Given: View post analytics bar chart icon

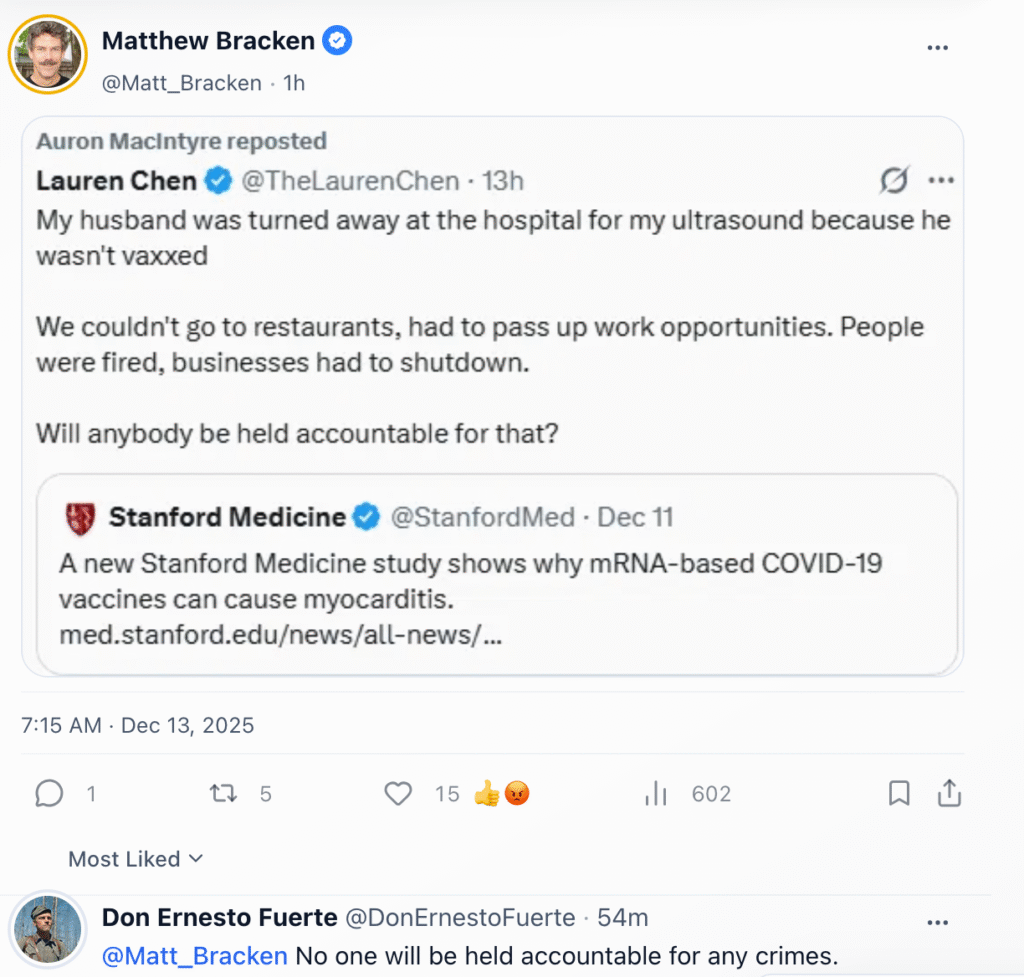Looking at the screenshot, I should [656, 794].
